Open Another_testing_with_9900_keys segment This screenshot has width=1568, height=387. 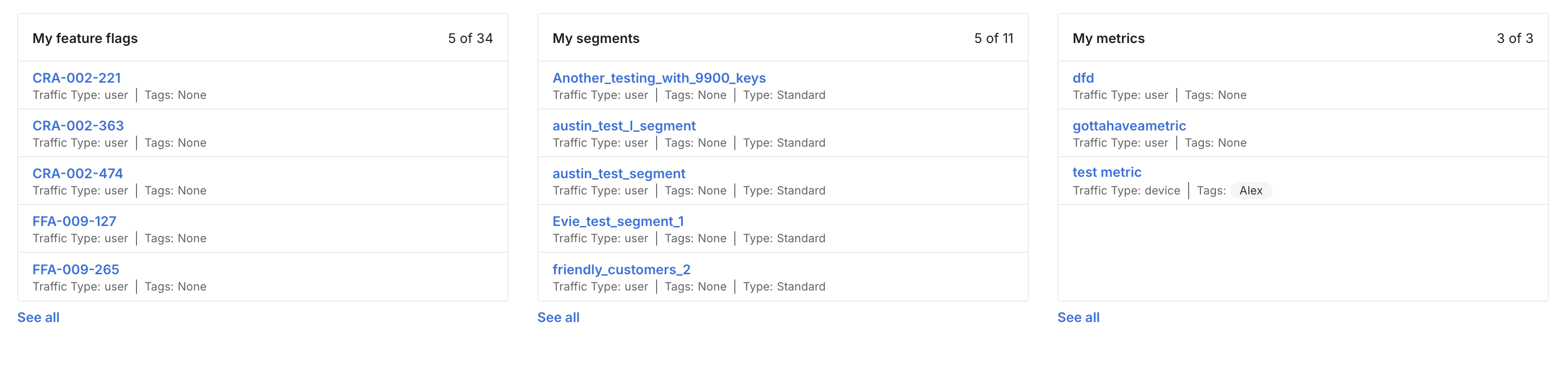point(659,78)
